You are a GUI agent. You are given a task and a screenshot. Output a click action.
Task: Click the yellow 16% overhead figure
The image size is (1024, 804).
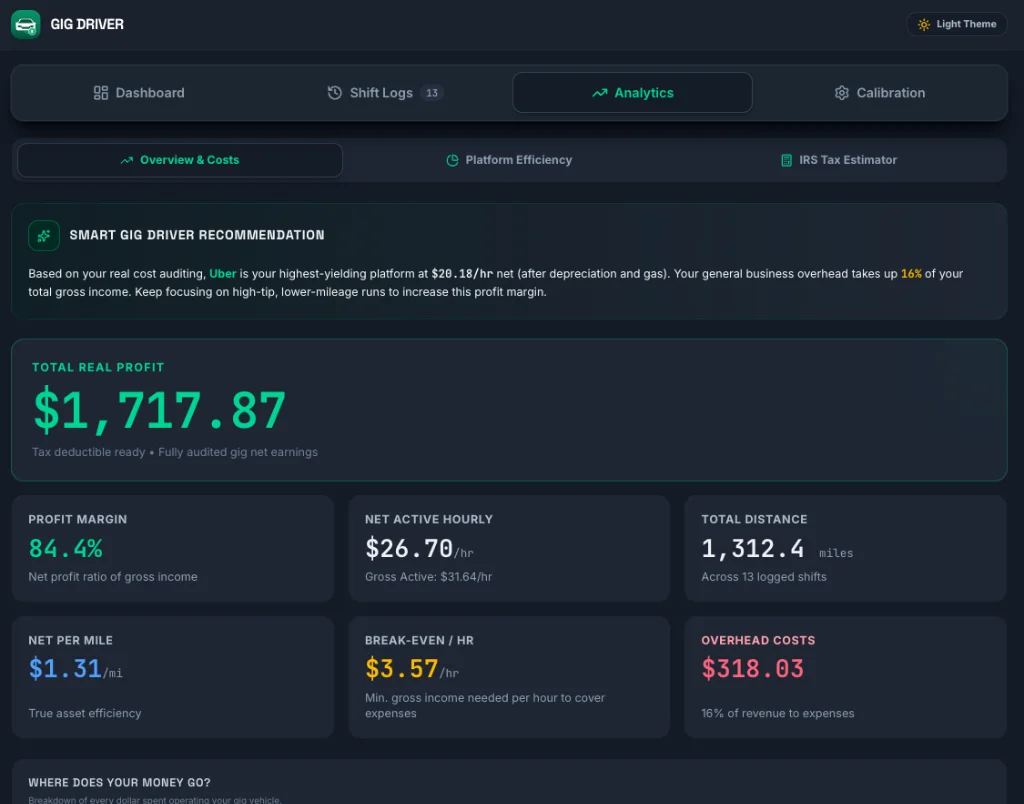click(911, 274)
